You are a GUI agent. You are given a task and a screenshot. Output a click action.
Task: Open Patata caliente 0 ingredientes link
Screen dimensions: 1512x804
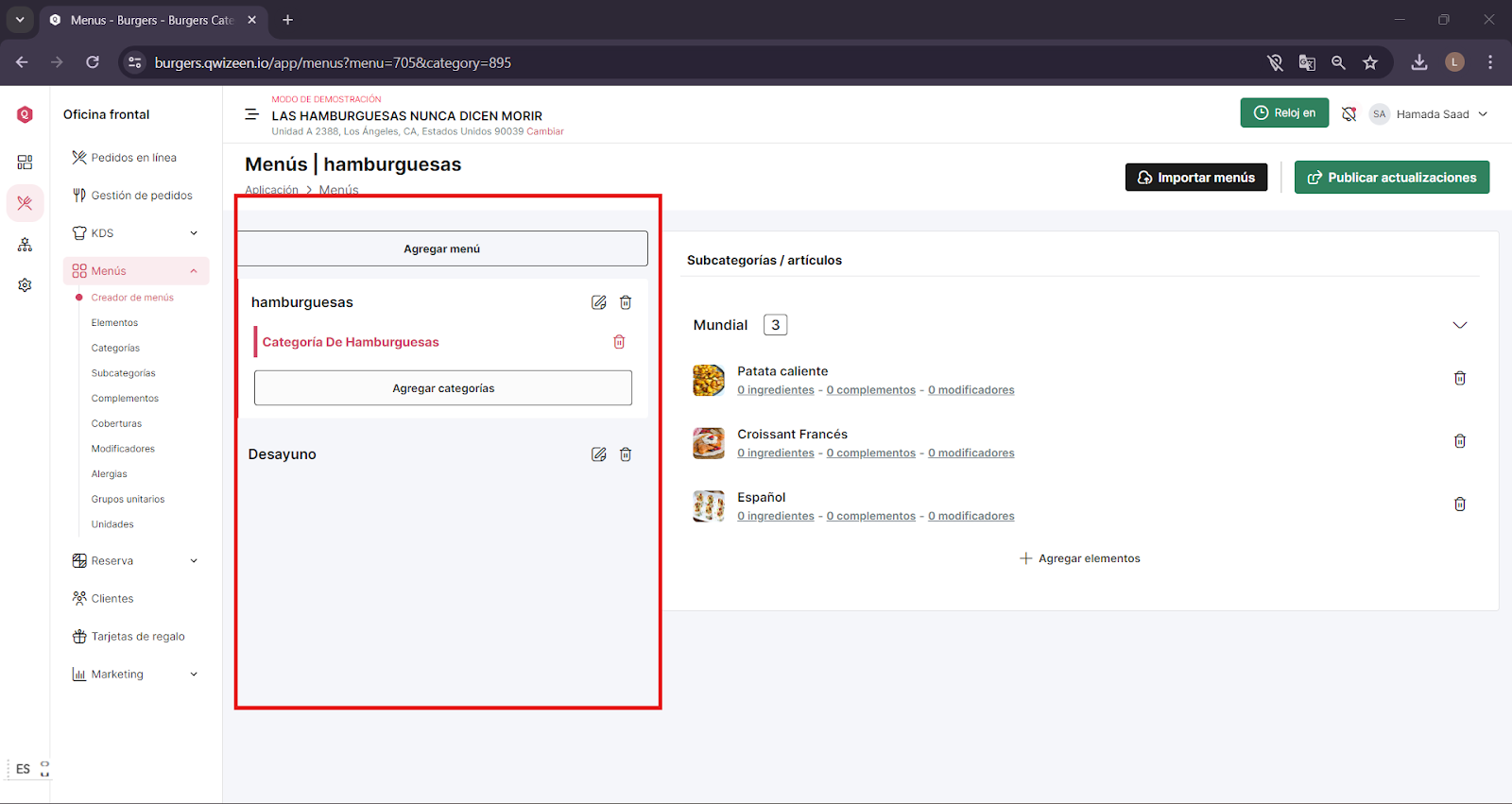click(x=776, y=390)
